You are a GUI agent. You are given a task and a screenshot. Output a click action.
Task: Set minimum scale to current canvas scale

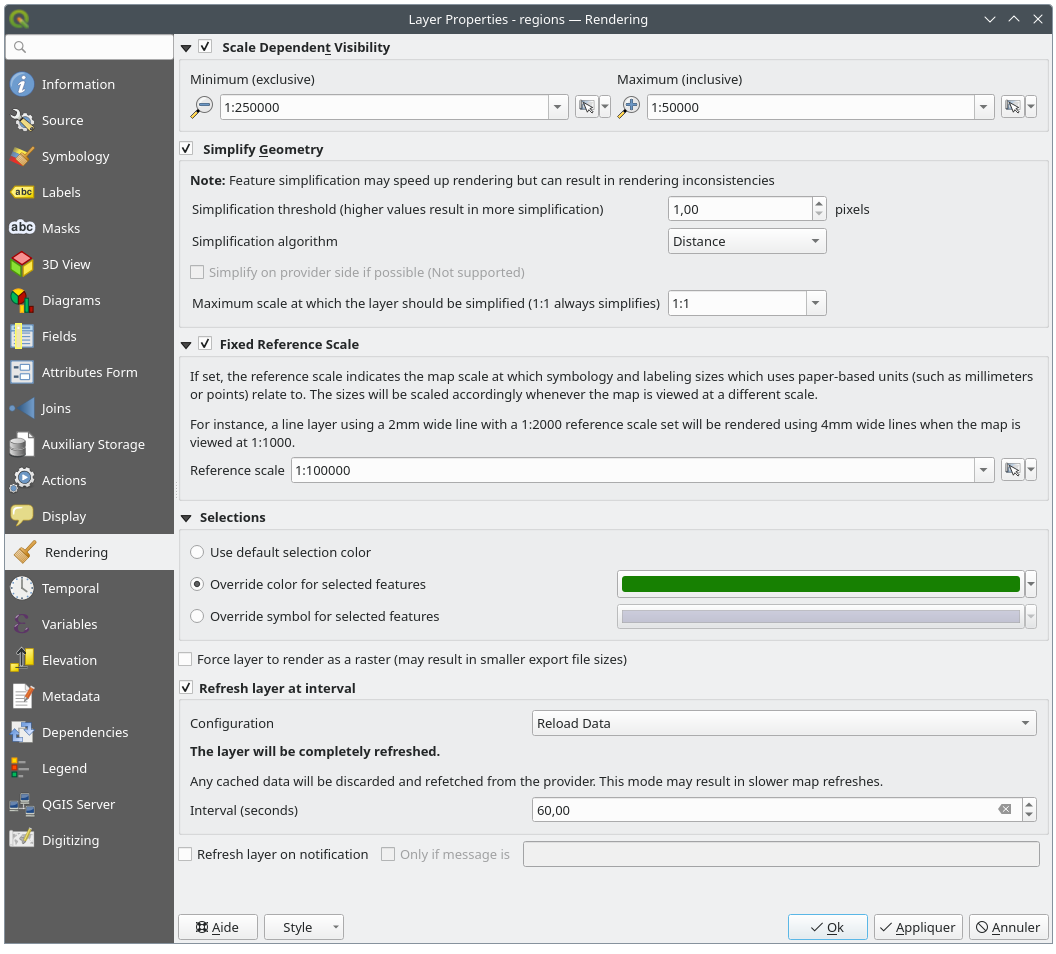(586, 107)
